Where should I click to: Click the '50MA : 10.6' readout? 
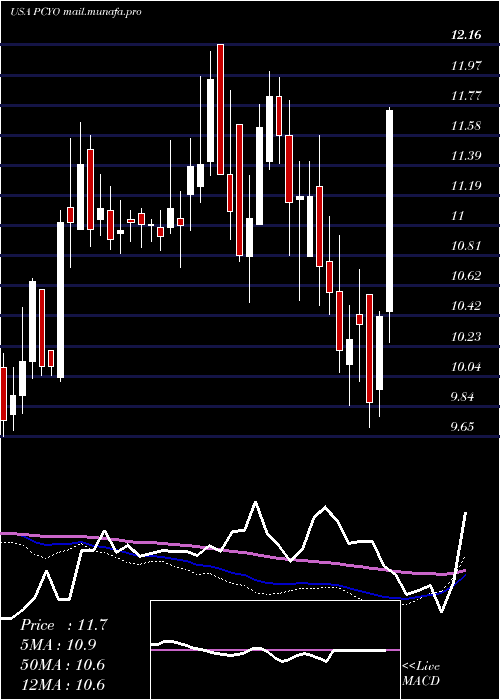(62, 665)
